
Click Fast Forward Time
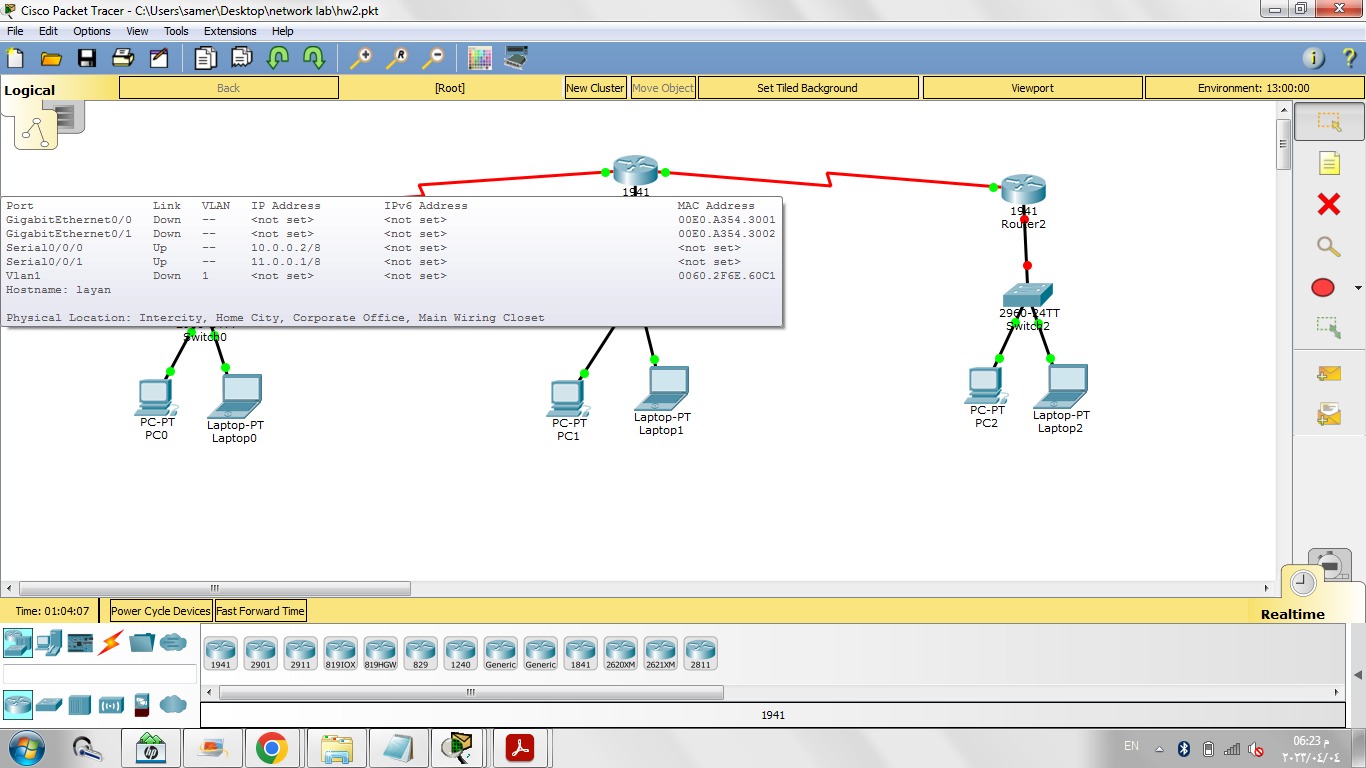(260, 611)
